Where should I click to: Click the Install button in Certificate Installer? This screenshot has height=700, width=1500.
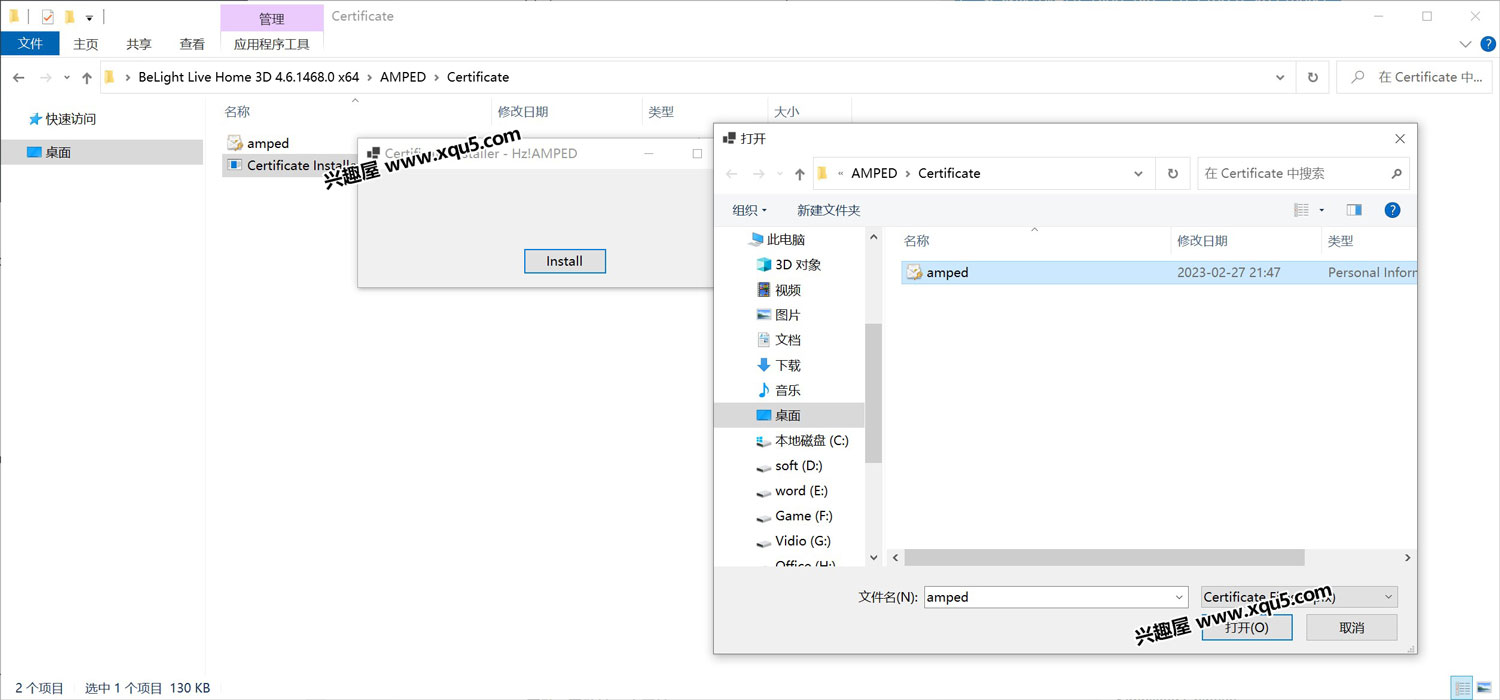[x=565, y=261]
